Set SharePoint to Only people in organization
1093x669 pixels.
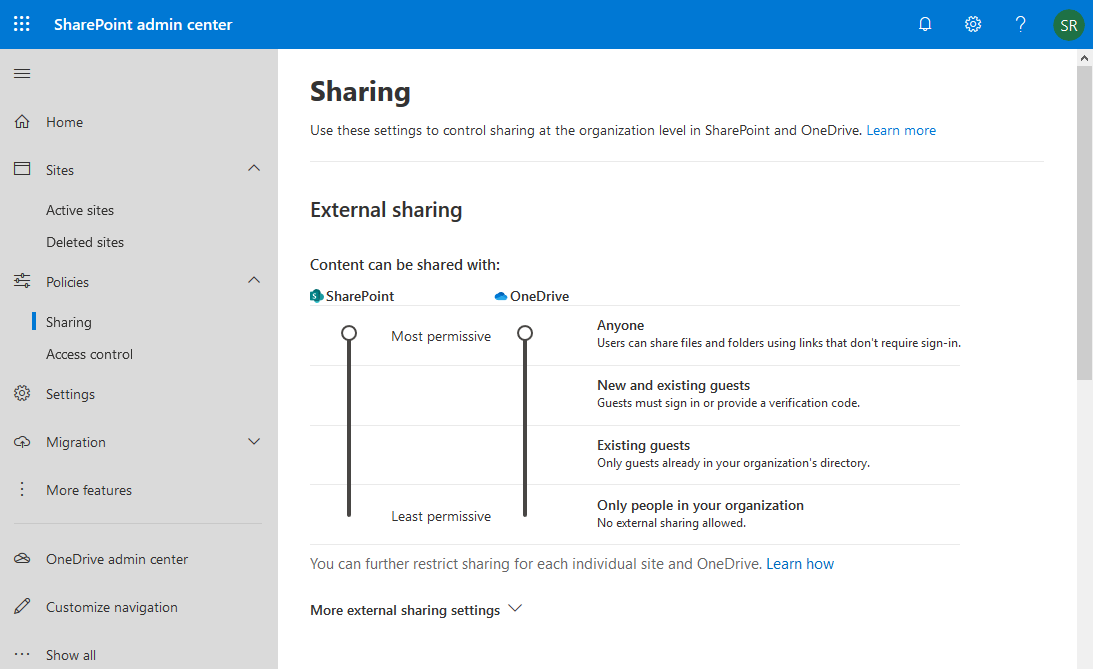349,512
